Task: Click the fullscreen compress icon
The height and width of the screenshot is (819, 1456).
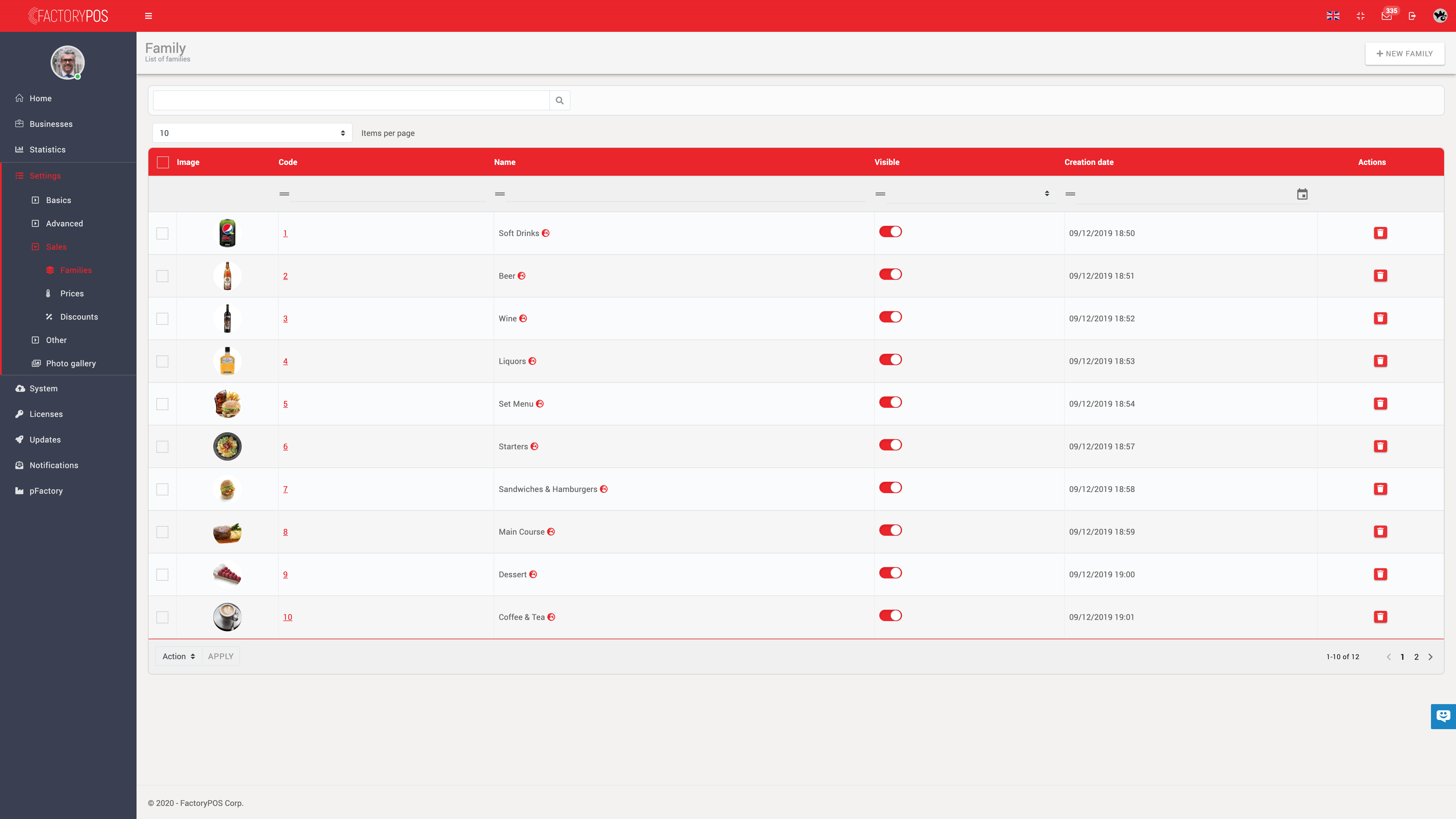Action: click(1360, 16)
